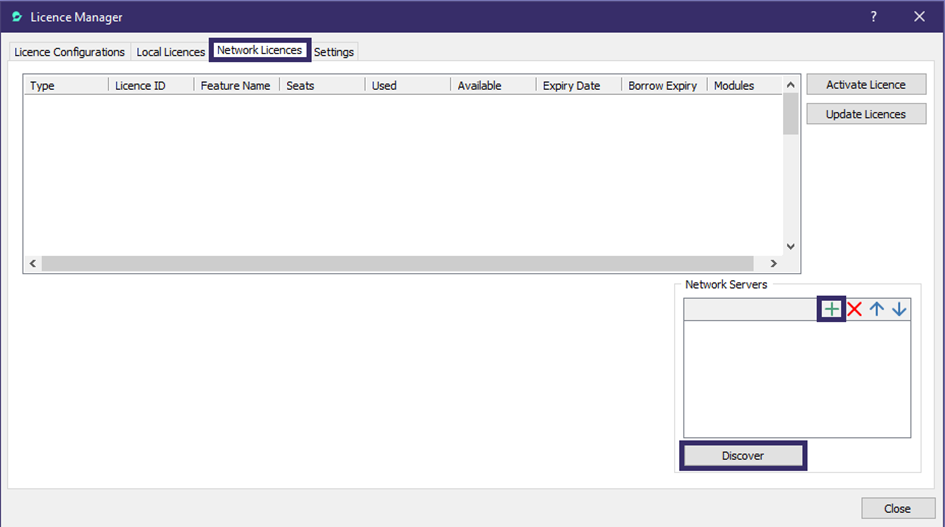
Task: Move network server up with arrow icon
Action: tap(877, 309)
